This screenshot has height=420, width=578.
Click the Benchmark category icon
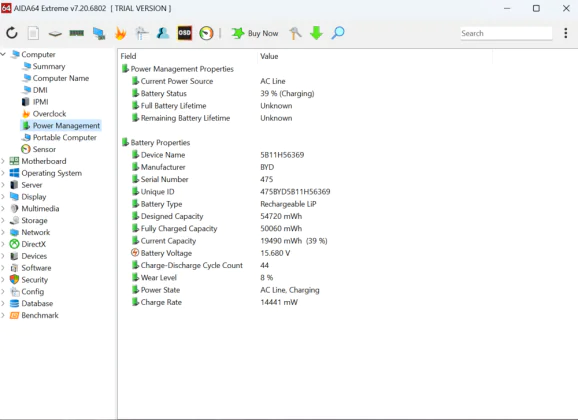pos(14,315)
